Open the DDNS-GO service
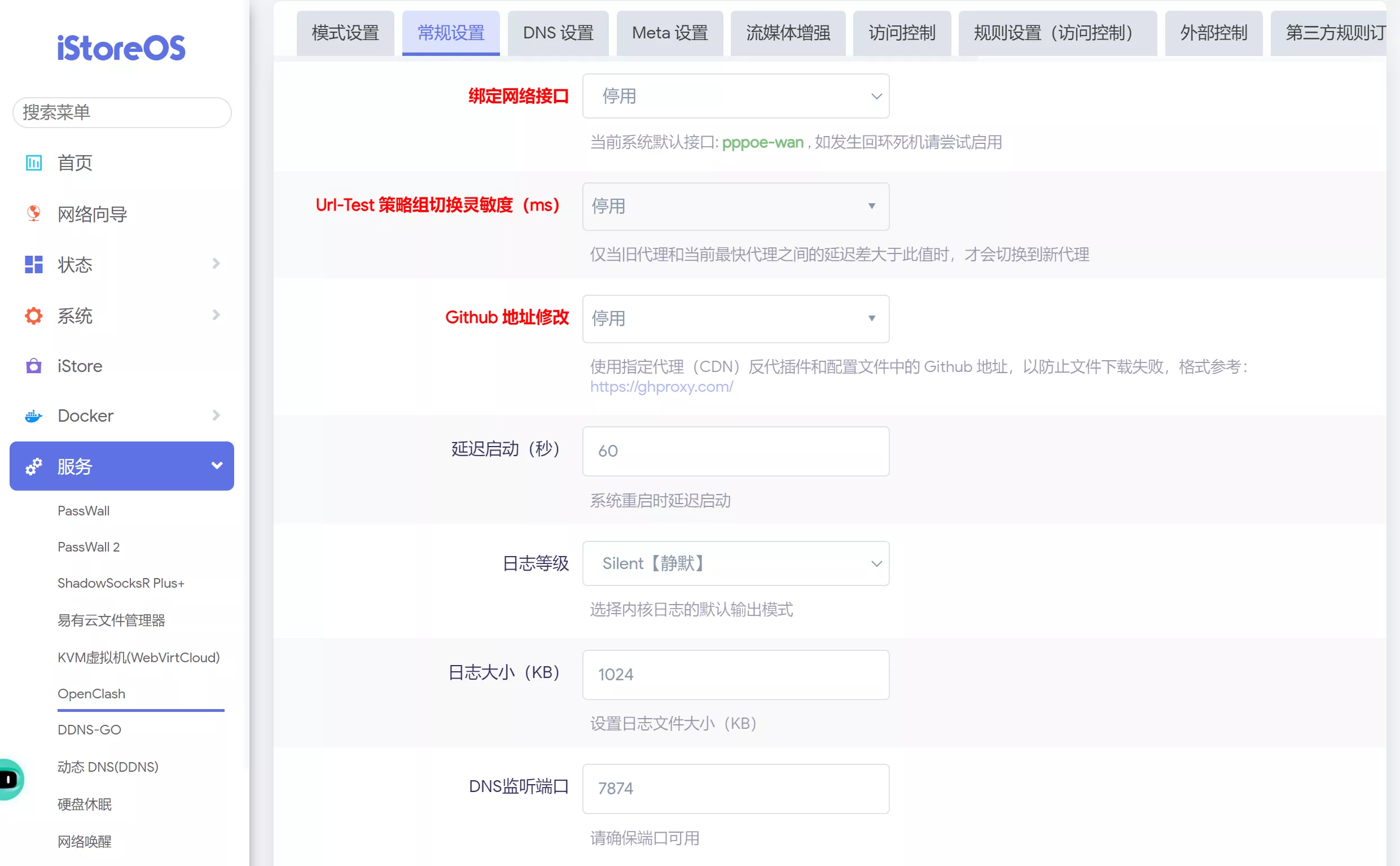The height and width of the screenshot is (866, 1400). pyautogui.click(x=89, y=730)
